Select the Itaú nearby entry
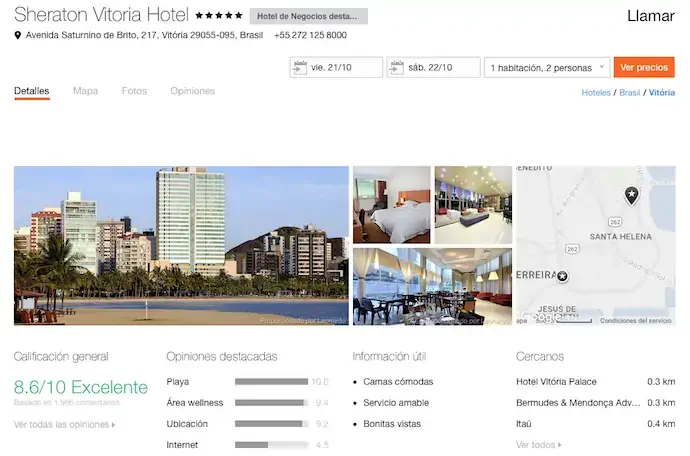This screenshot has height=456, width=690. tap(595, 424)
